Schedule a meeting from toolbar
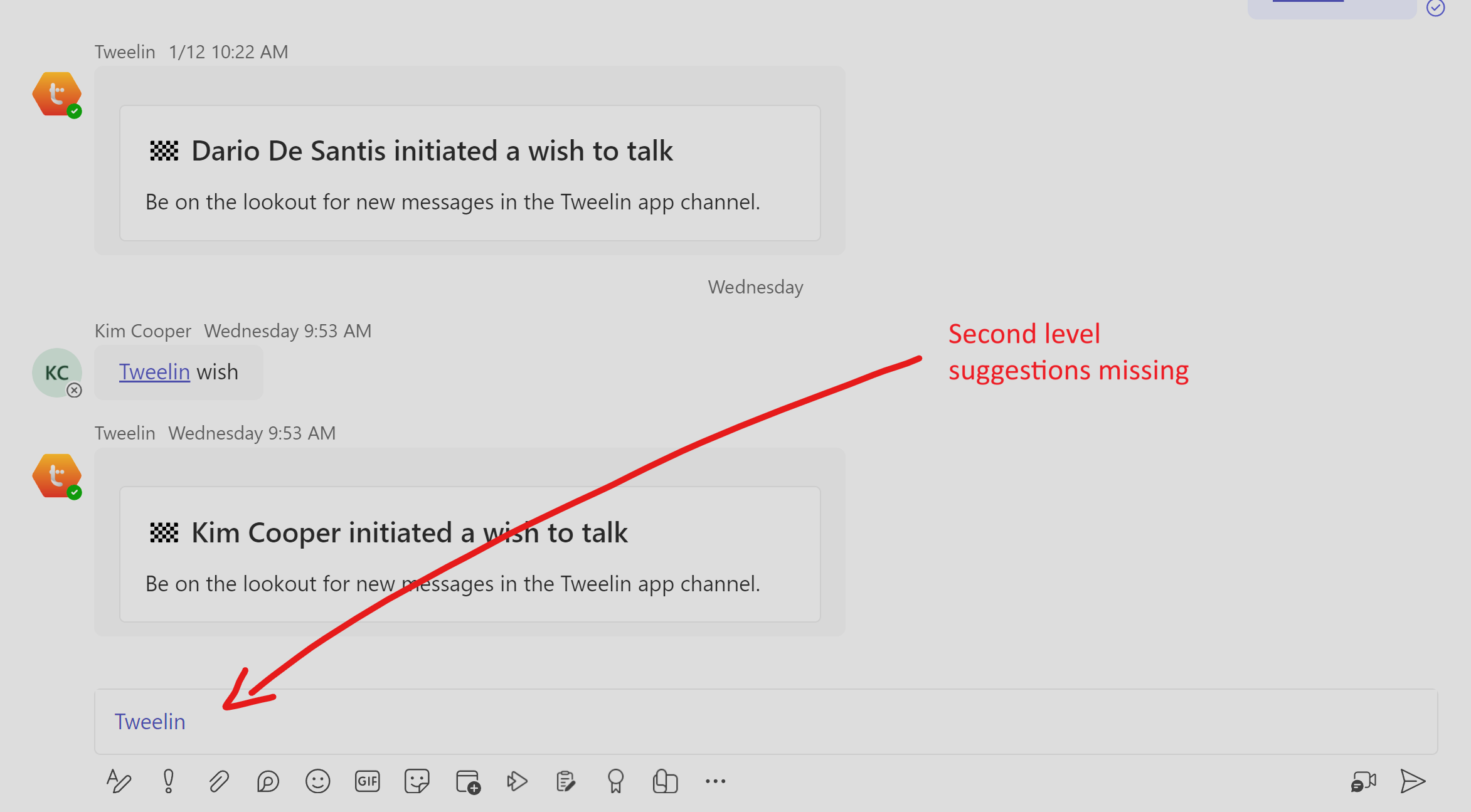The width and height of the screenshot is (1471, 812). [x=468, y=781]
